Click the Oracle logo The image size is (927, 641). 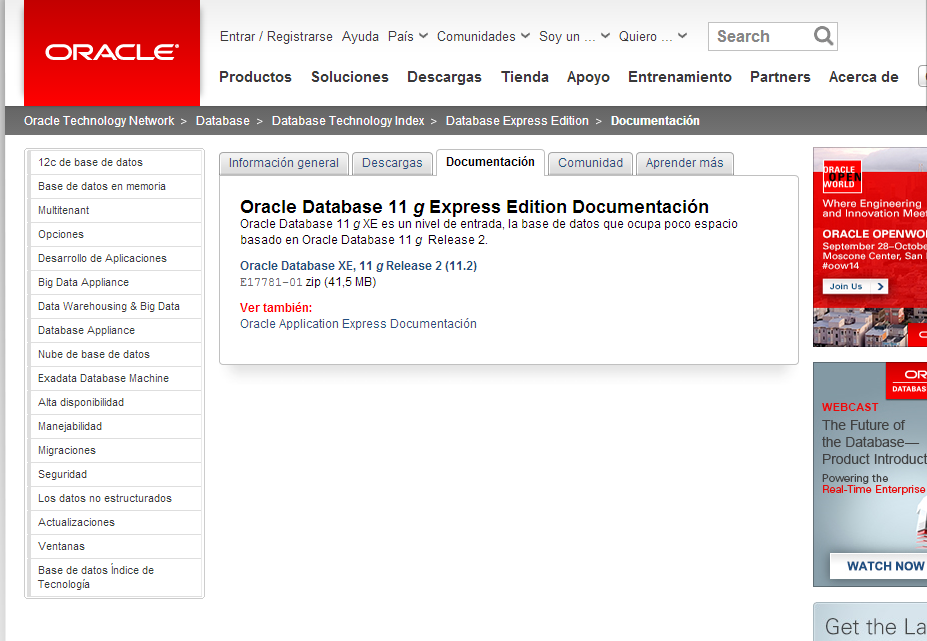click(x=110, y=52)
